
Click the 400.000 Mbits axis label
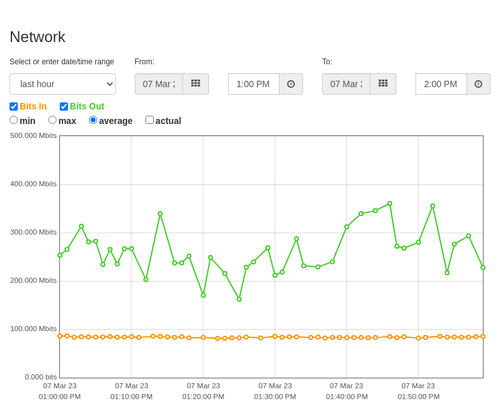click(x=33, y=184)
